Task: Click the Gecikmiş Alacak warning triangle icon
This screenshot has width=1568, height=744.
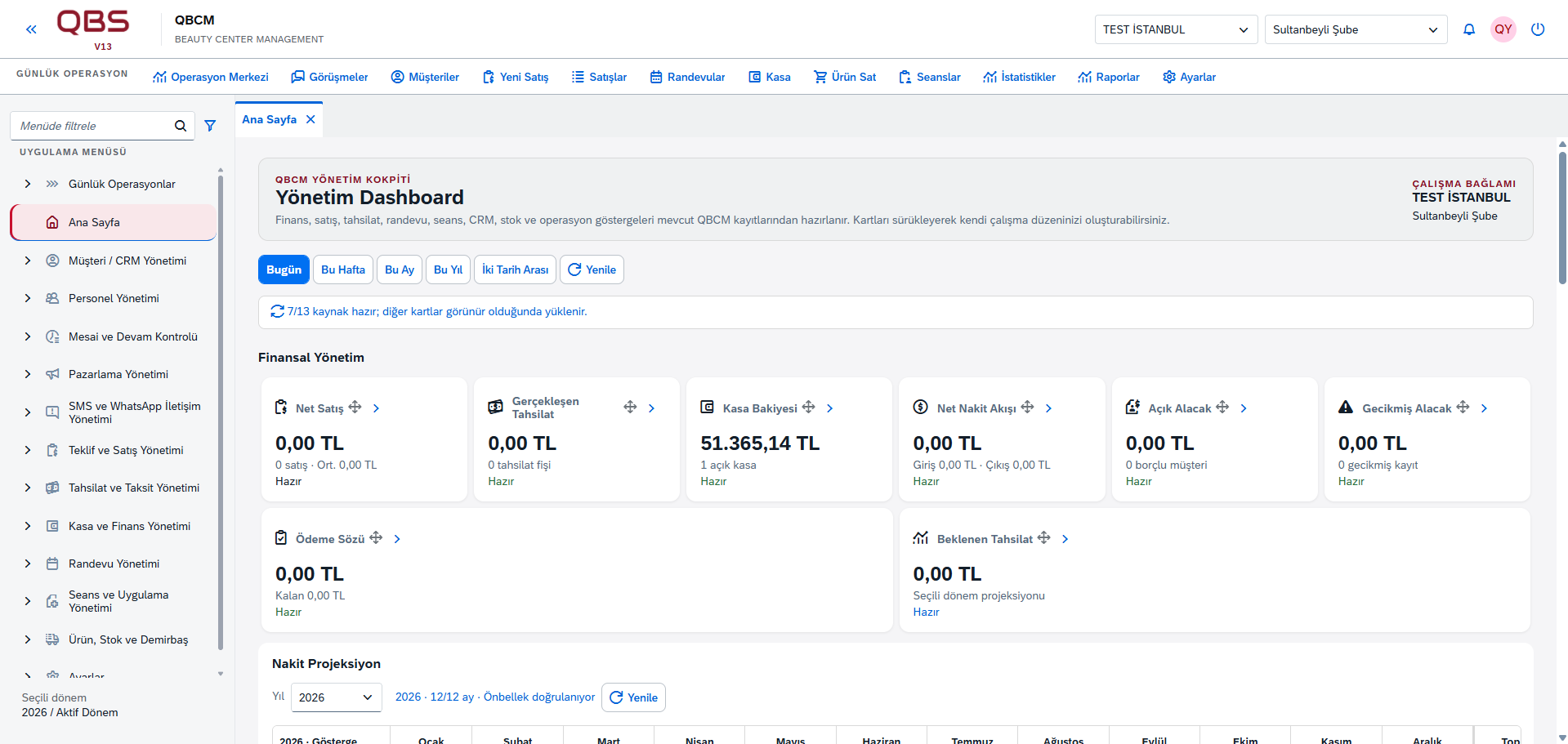Action: [1346, 407]
